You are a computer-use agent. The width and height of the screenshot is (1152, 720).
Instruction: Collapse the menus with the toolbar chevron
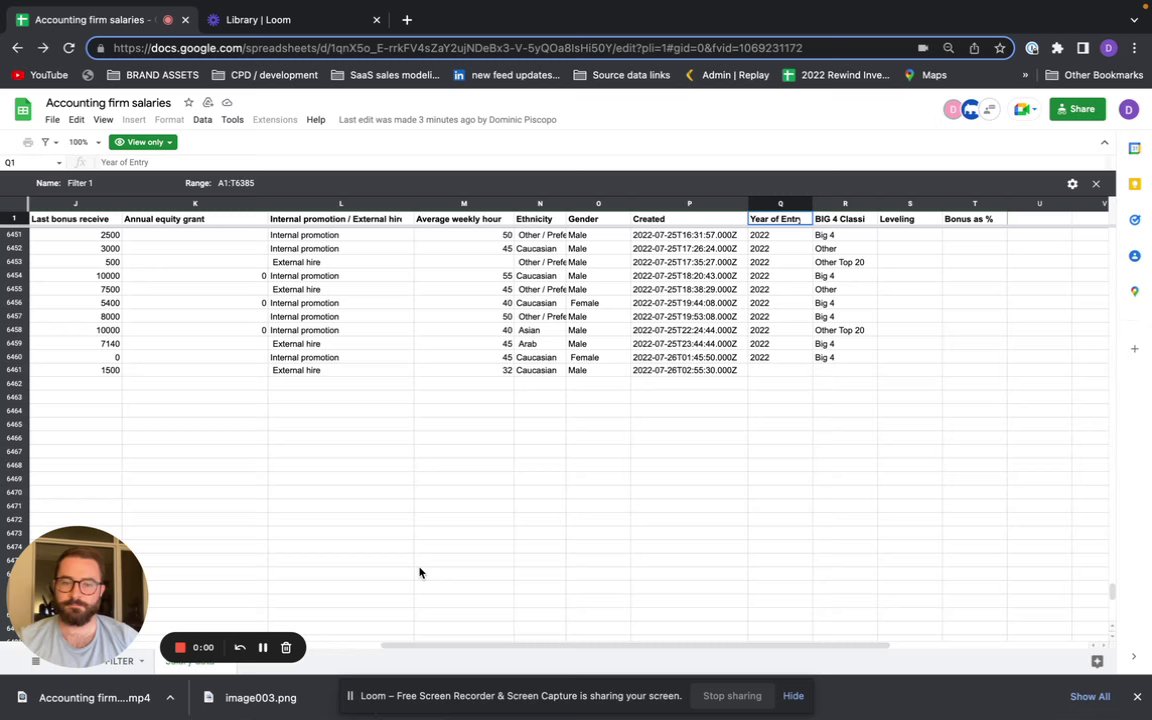coord(1104,143)
